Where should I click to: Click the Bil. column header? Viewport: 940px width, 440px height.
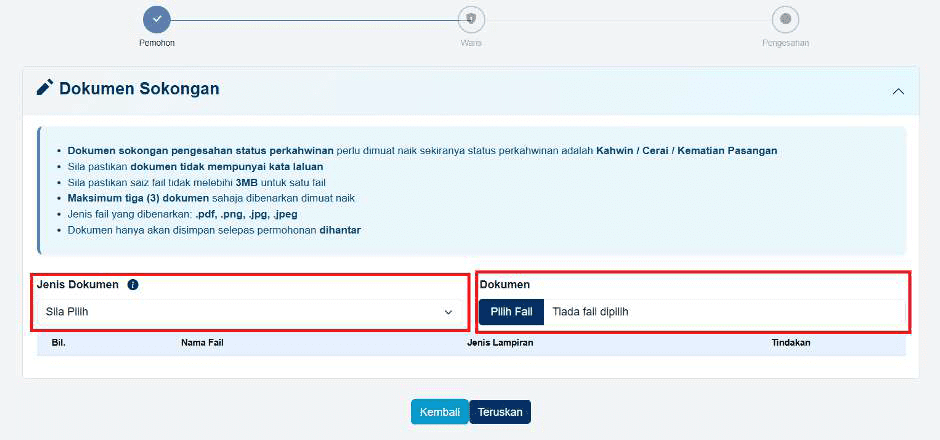click(x=58, y=343)
